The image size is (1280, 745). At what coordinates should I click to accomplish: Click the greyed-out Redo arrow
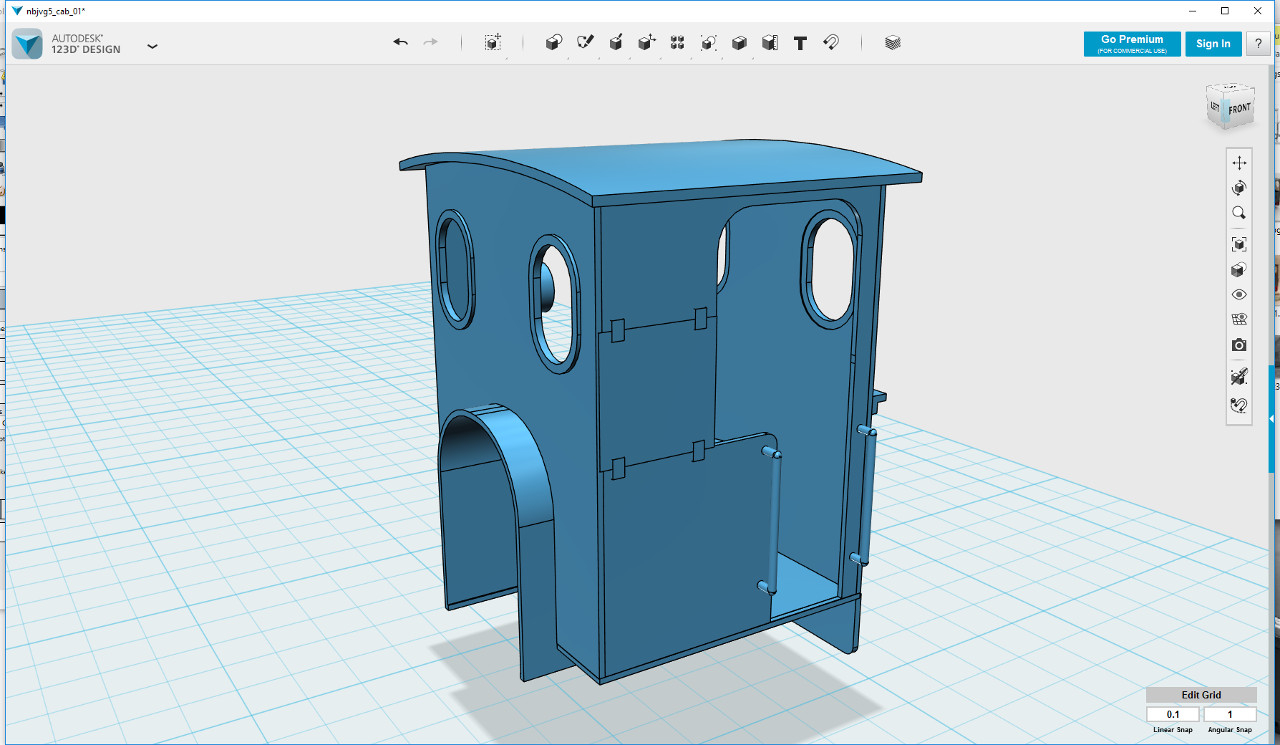click(431, 42)
